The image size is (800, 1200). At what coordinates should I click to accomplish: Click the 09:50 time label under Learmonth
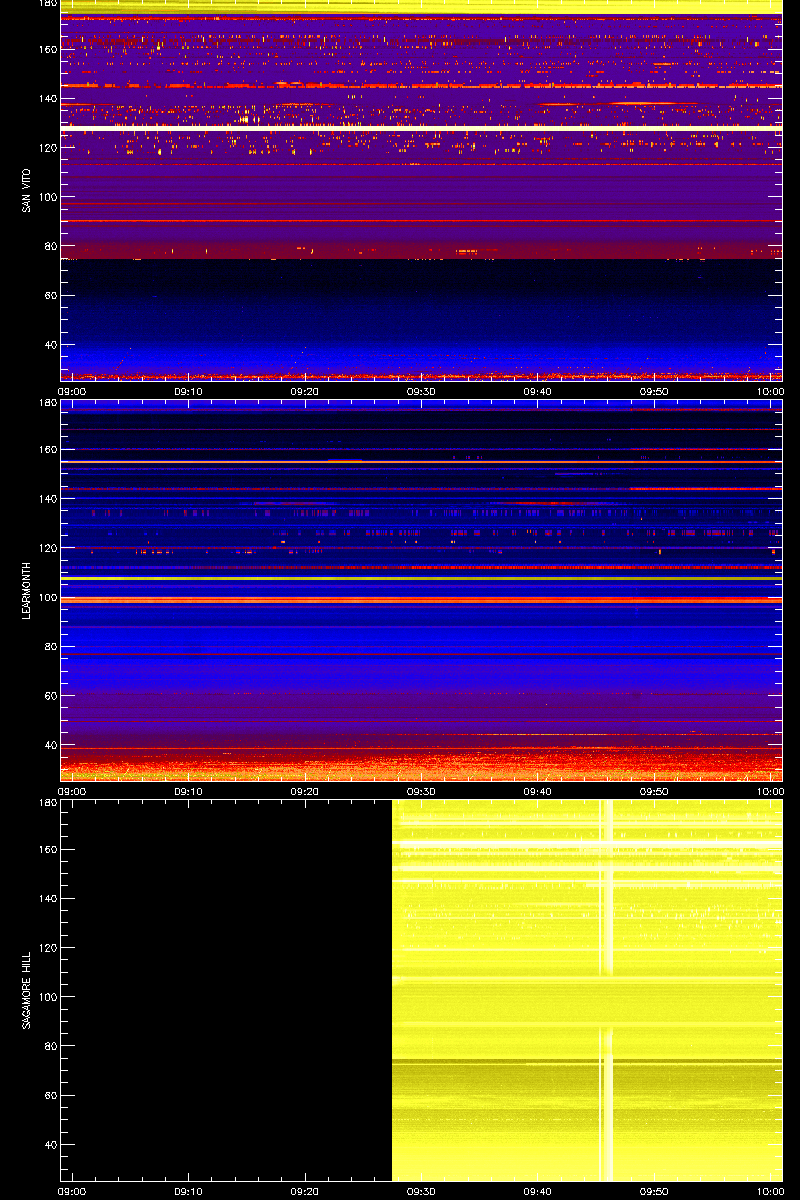tap(654, 792)
